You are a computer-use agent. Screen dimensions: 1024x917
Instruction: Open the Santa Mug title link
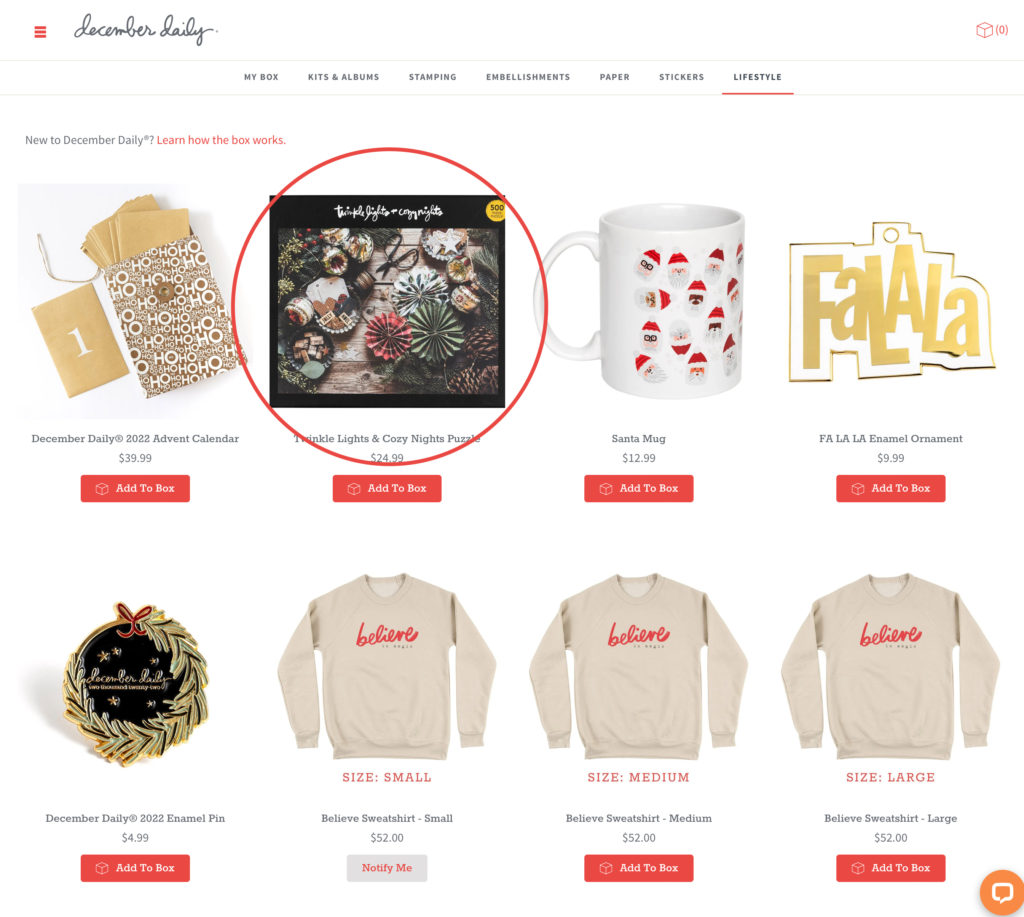click(x=639, y=439)
